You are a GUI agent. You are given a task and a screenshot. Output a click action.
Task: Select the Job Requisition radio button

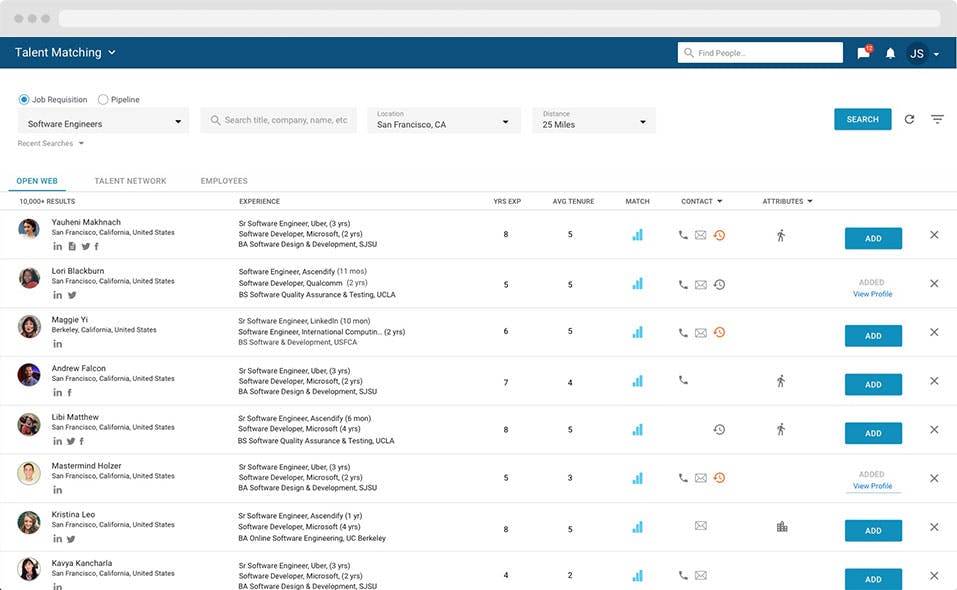[x=24, y=100]
